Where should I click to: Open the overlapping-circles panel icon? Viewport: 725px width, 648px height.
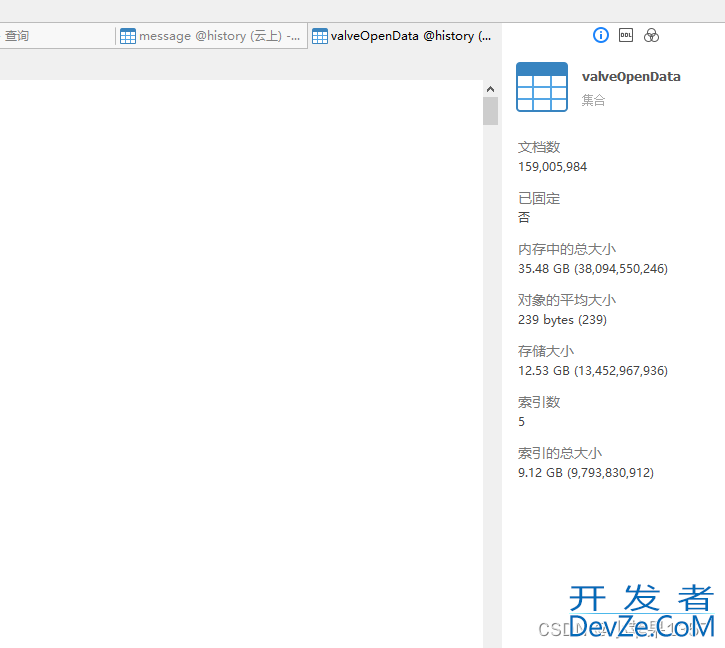[x=651, y=35]
